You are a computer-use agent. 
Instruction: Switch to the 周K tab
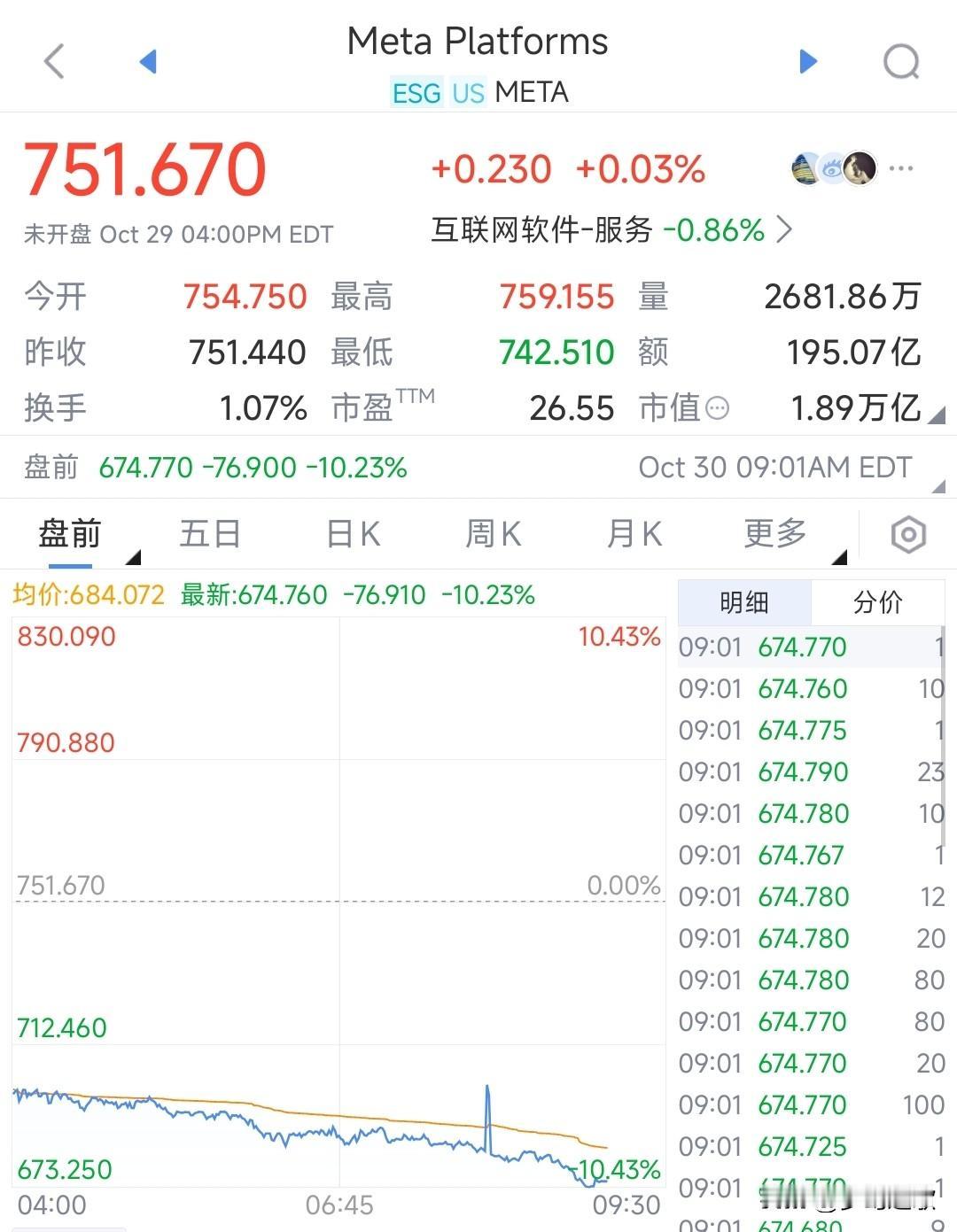[x=493, y=533]
